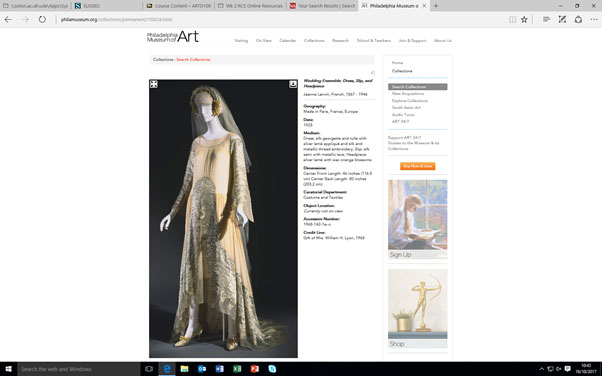Image resolution: width=602 pixels, height=376 pixels.
Task: Select Search Collections in sidebar
Action: tap(418, 87)
